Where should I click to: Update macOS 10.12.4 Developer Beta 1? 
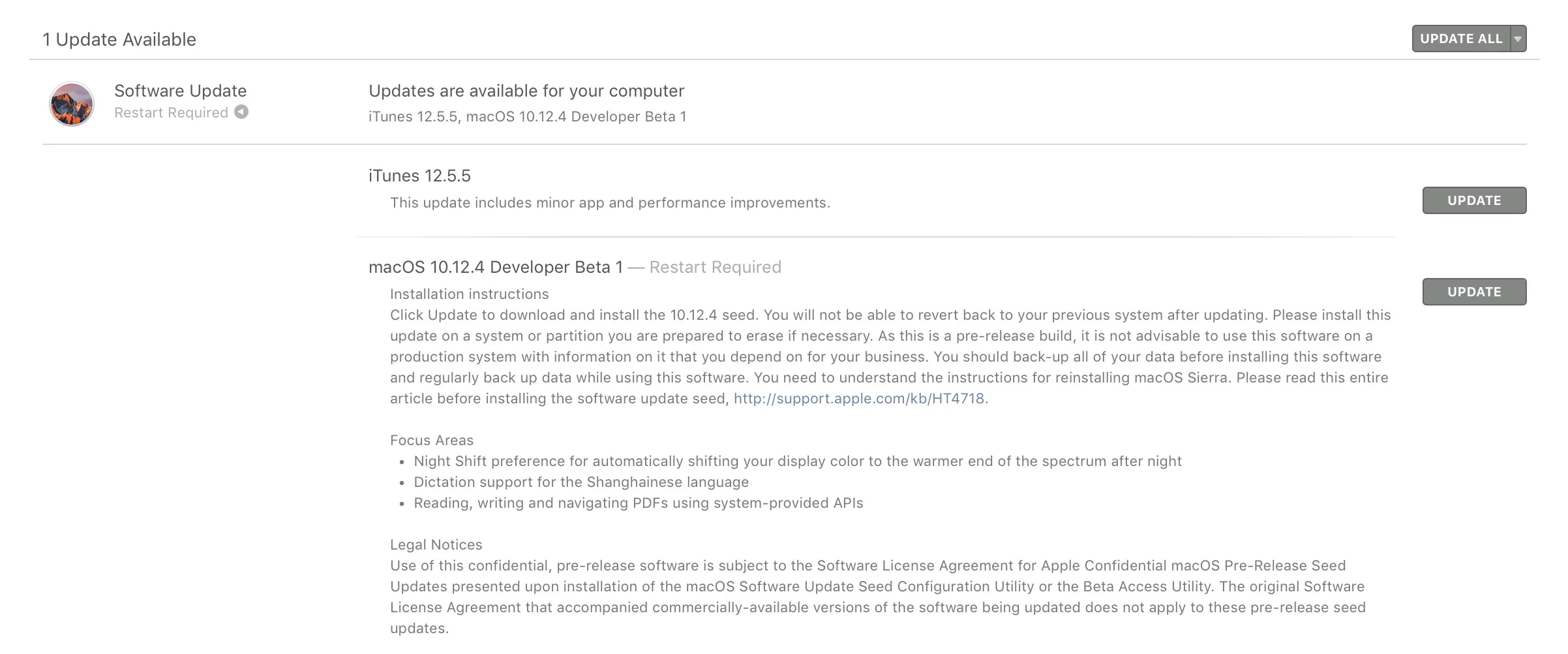1474,292
